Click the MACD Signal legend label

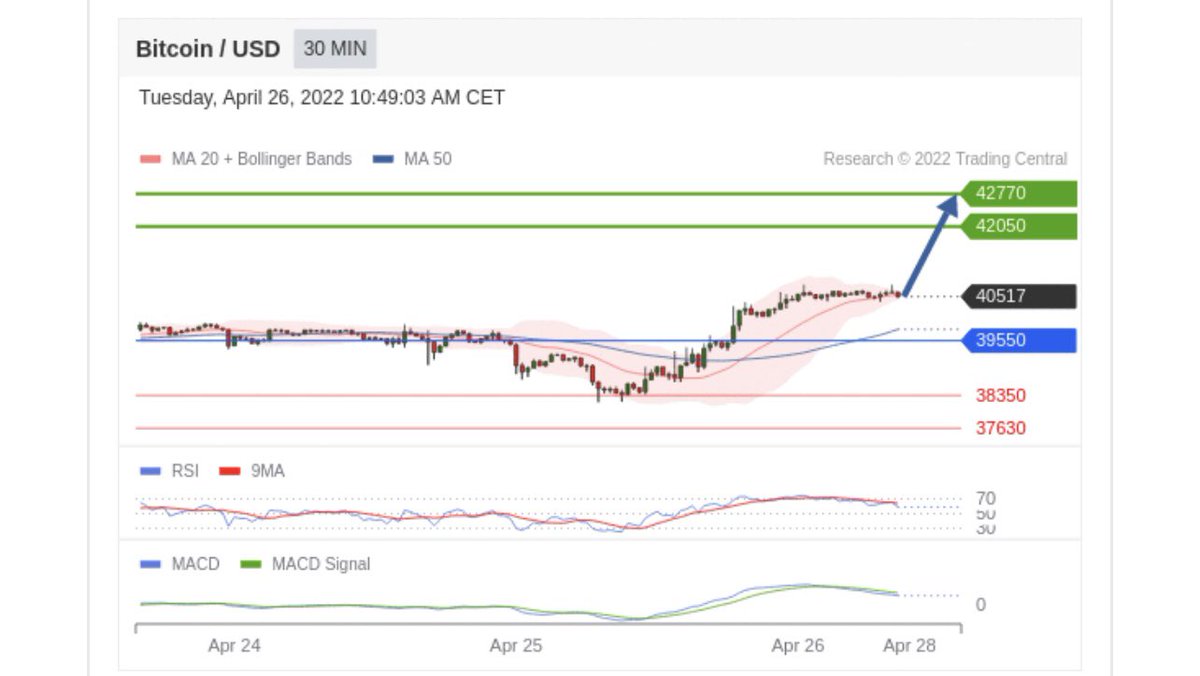pos(321,564)
